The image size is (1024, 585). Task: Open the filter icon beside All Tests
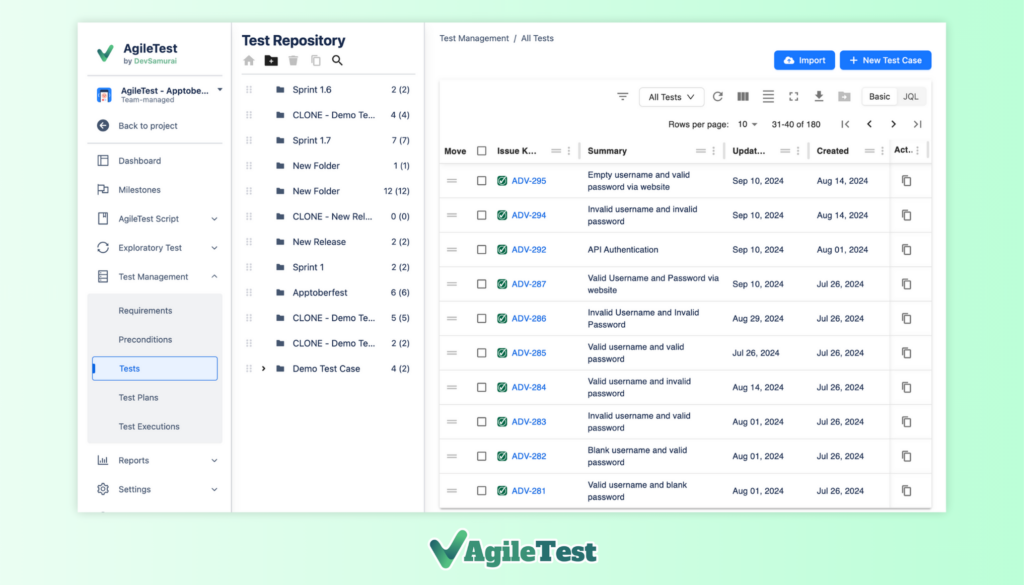pyautogui.click(x=622, y=97)
